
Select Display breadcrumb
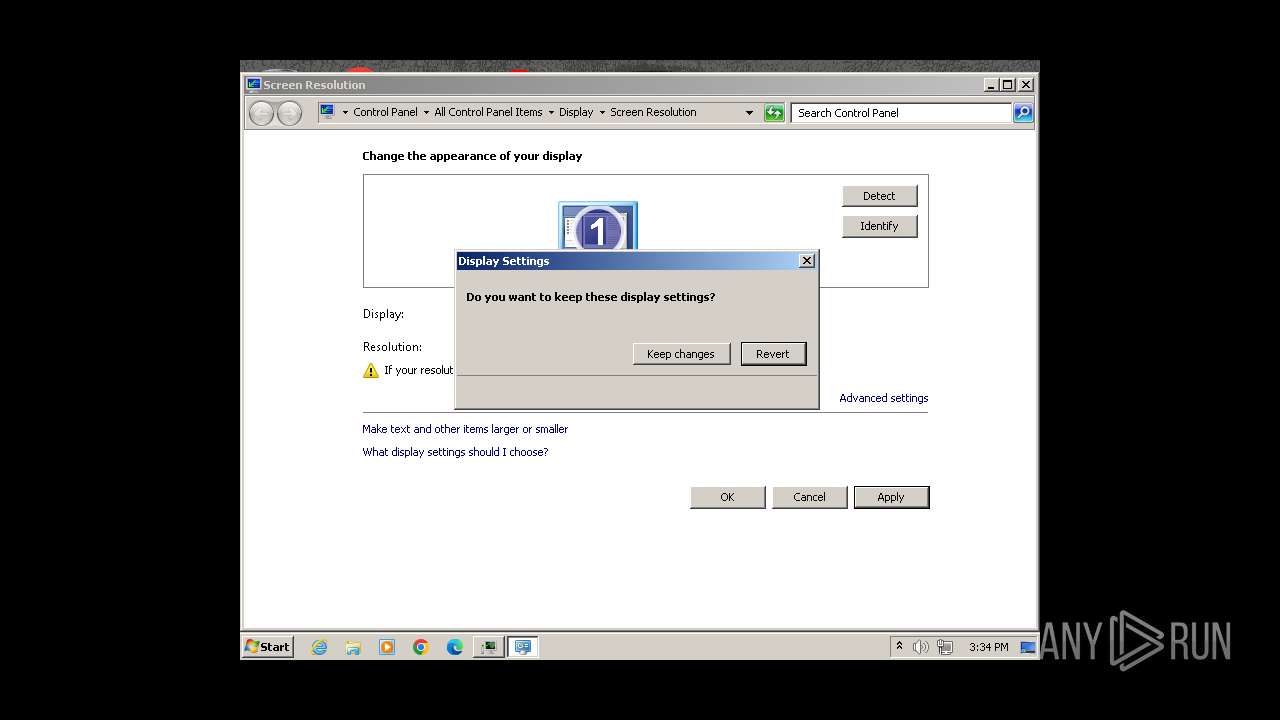coord(576,112)
